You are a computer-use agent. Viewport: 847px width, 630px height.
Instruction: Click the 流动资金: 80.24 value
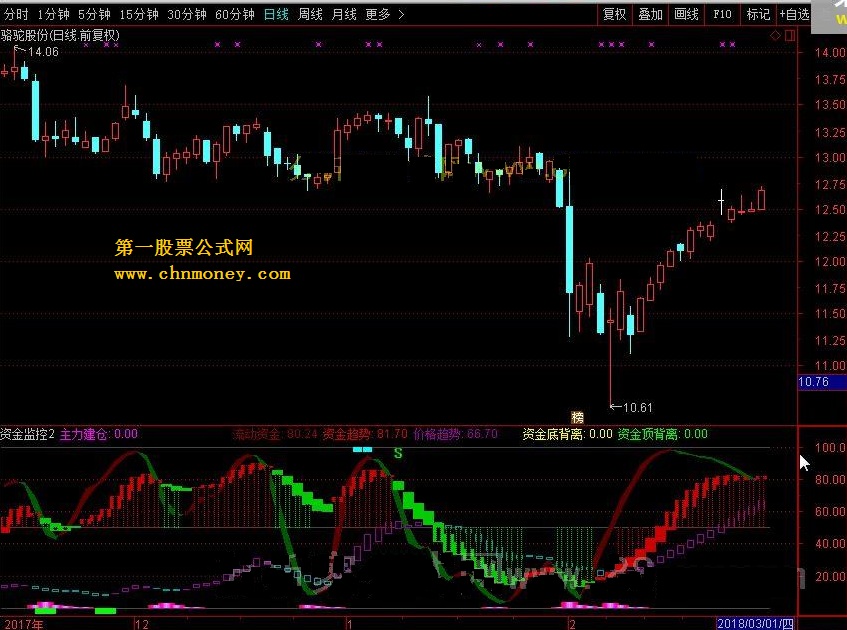(x=275, y=434)
